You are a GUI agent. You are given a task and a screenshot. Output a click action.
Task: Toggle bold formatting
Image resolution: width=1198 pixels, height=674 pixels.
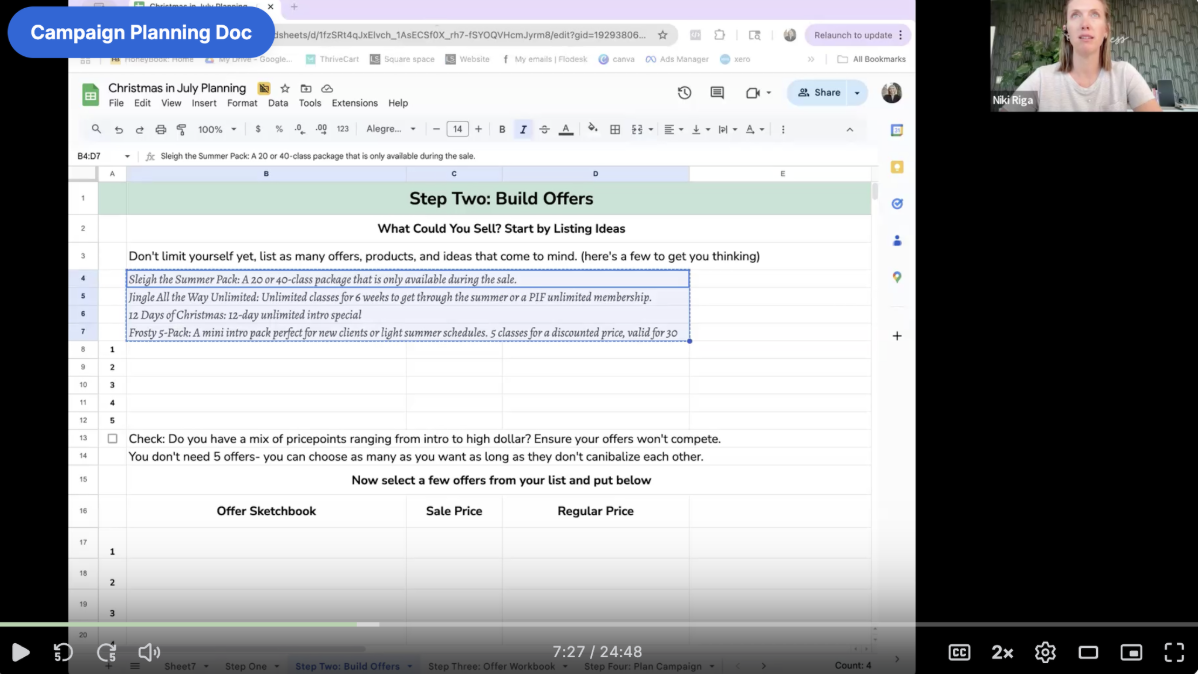tap(502, 130)
